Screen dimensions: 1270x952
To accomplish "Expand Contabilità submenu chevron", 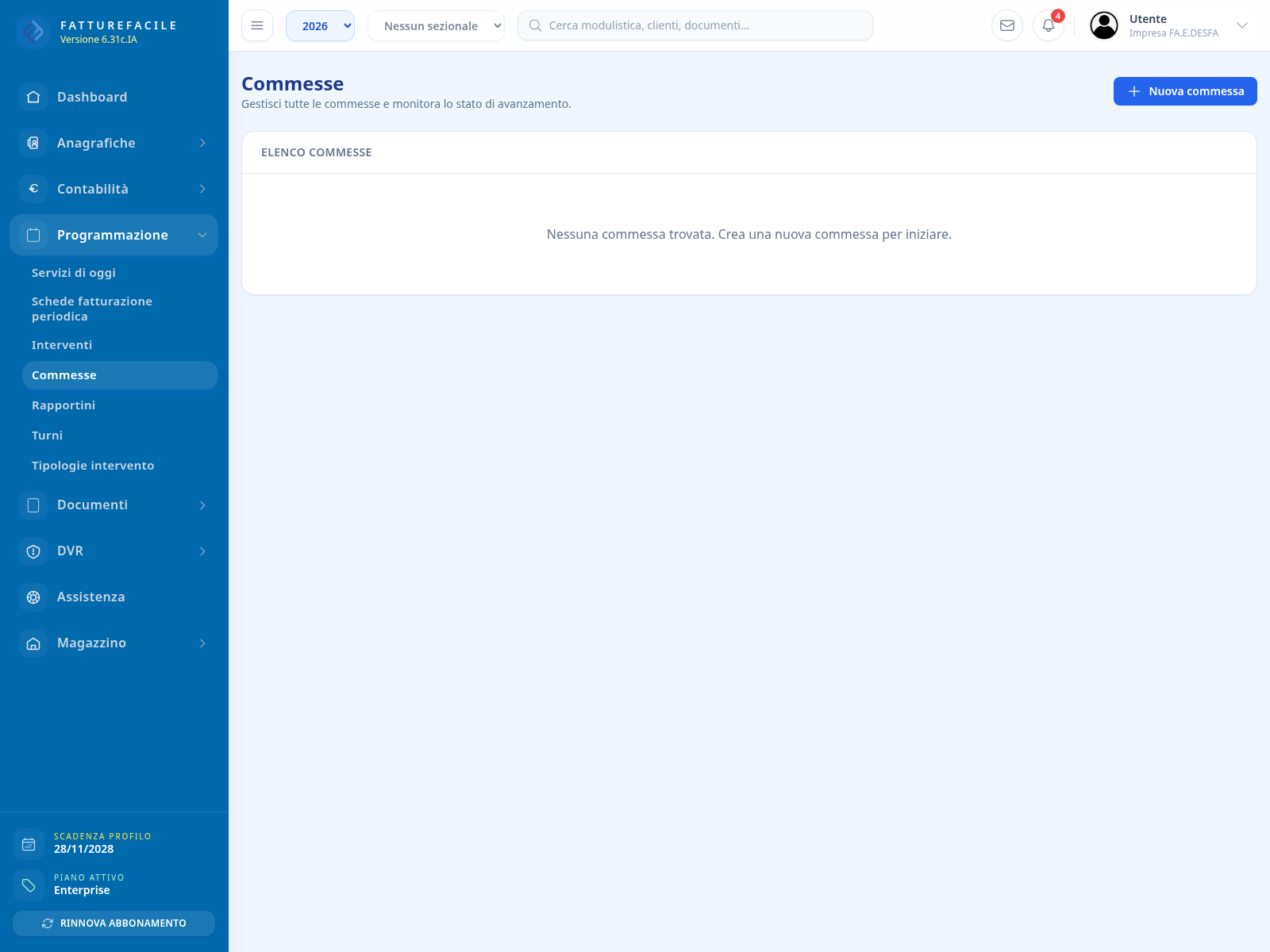I will coord(202,189).
